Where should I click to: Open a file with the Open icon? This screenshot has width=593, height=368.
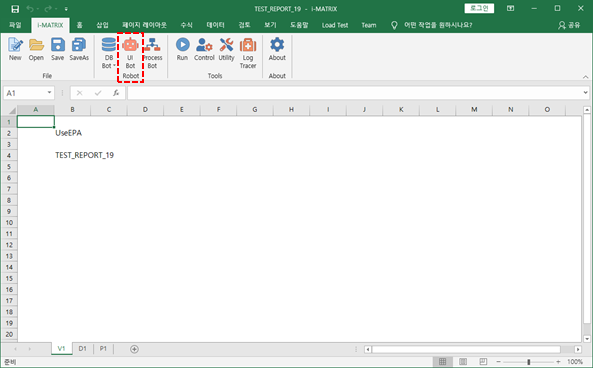pyautogui.click(x=36, y=49)
